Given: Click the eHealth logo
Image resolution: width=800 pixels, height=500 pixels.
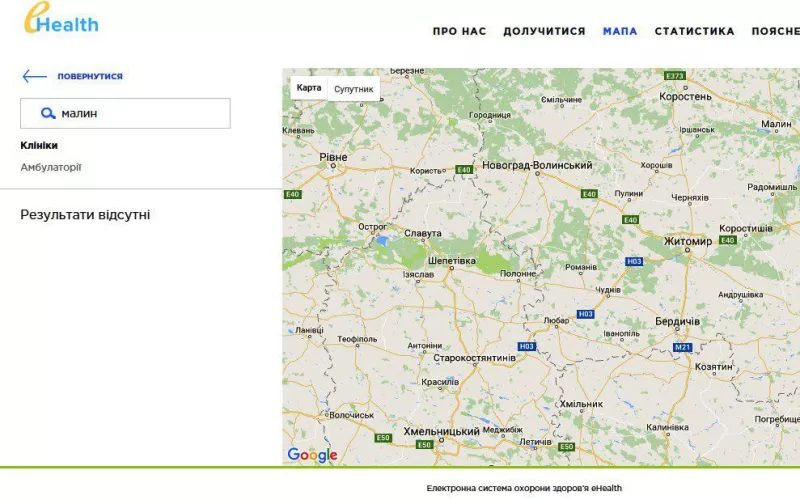Looking at the screenshot, I should pos(61,20).
